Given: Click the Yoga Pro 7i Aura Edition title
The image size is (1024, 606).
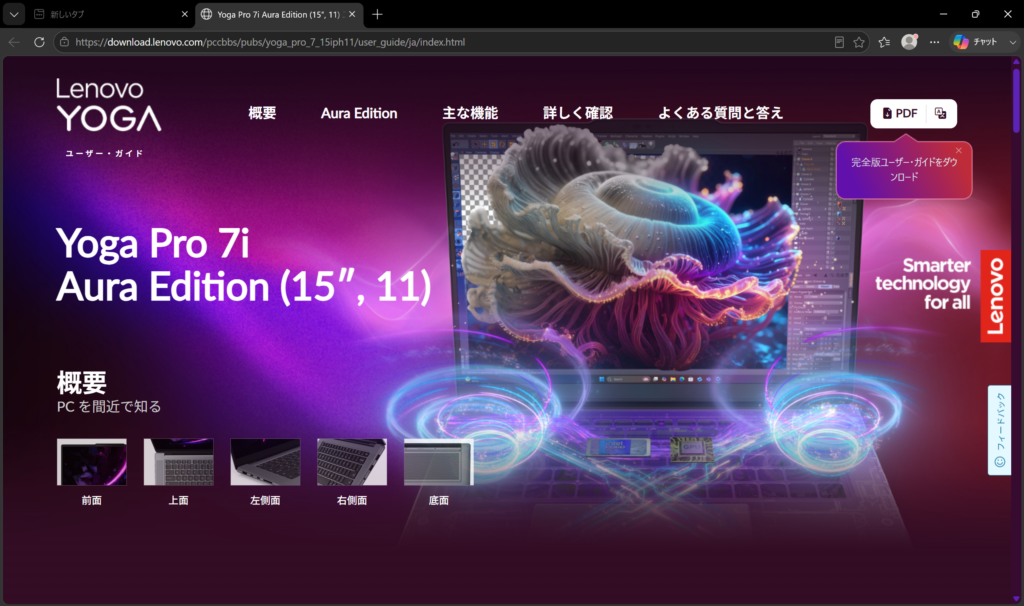Looking at the screenshot, I should click(244, 265).
